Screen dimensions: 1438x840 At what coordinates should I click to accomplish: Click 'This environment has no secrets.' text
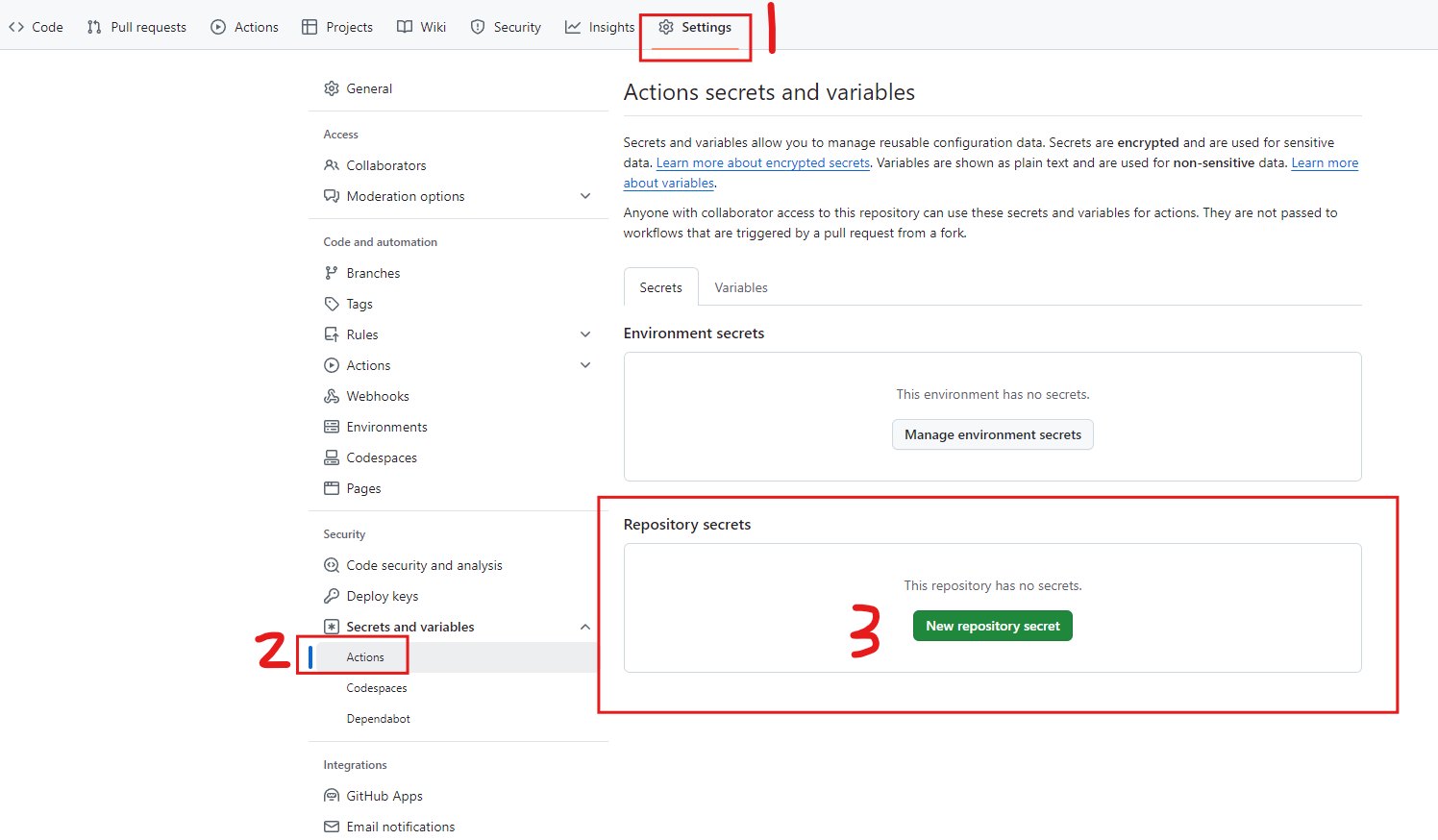tap(993, 394)
